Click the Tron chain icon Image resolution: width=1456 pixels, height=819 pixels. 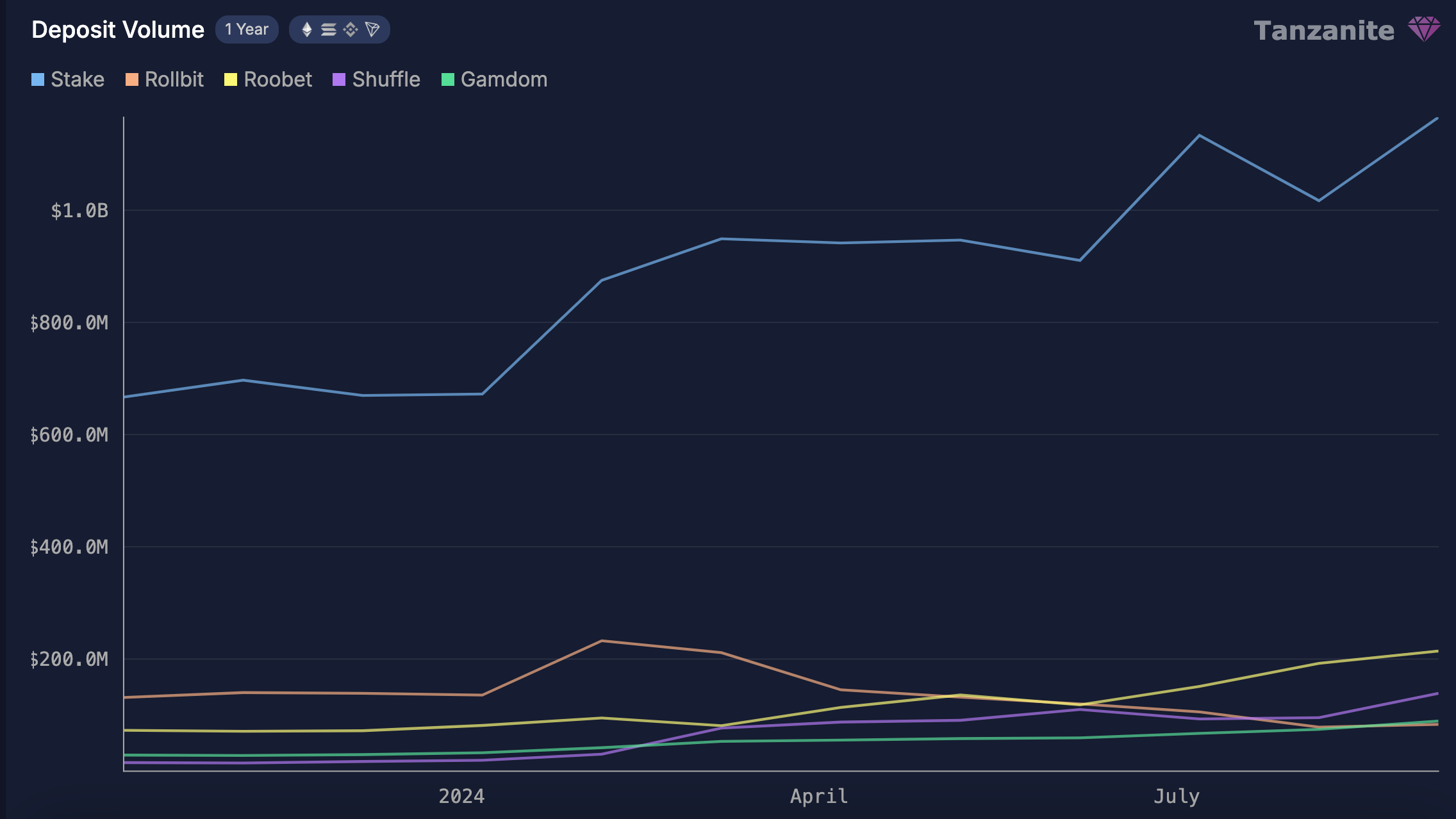click(x=372, y=29)
